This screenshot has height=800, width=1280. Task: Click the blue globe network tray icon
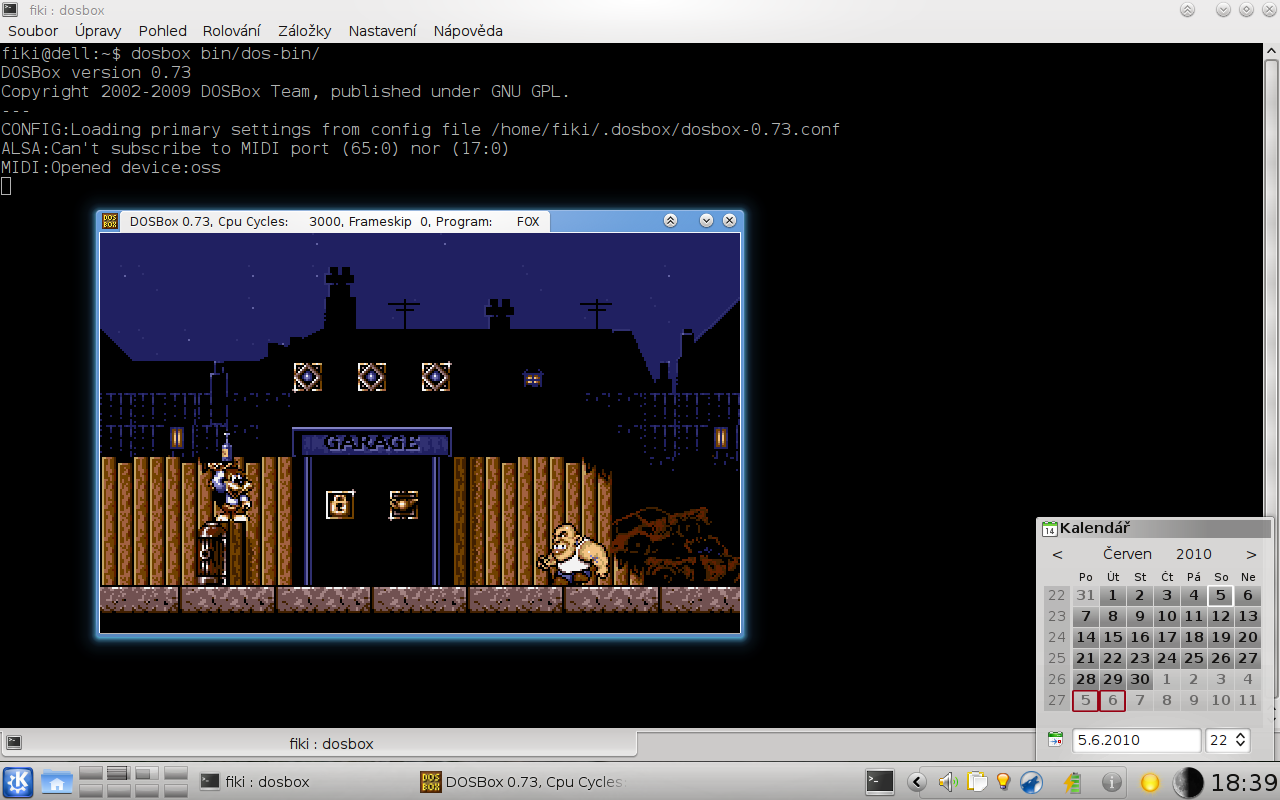[1031, 782]
